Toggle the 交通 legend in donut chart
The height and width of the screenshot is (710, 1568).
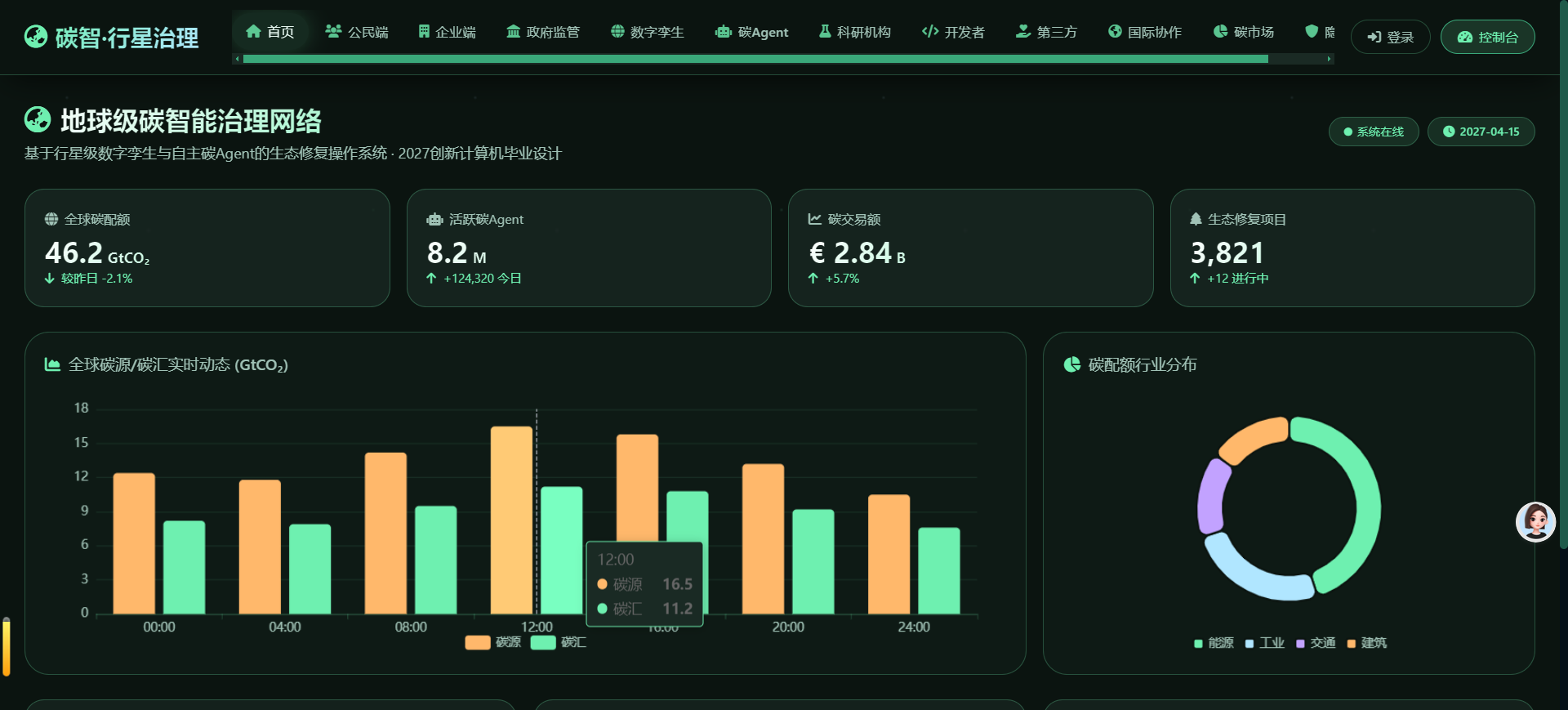1316,643
